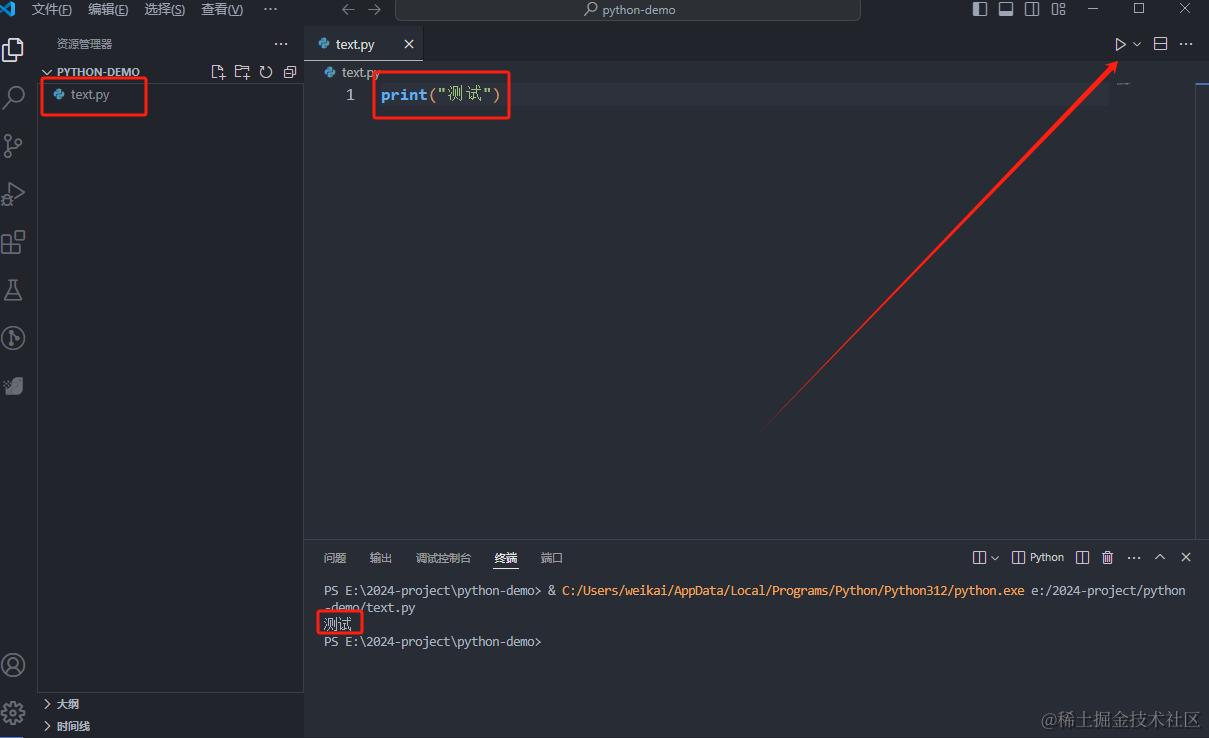The width and height of the screenshot is (1209, 738).
Task: Open the Explorer view in activity bar
Action: point(13,50)
